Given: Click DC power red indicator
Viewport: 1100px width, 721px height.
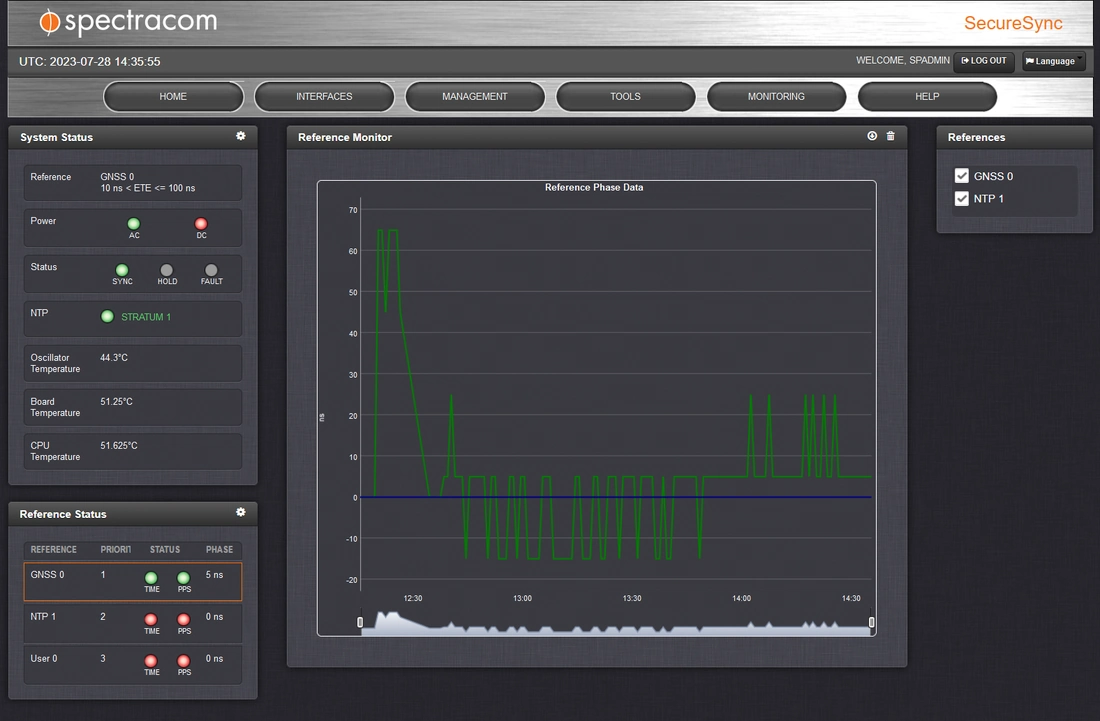Looking at the screenshot, I should [x=201, y=224].
